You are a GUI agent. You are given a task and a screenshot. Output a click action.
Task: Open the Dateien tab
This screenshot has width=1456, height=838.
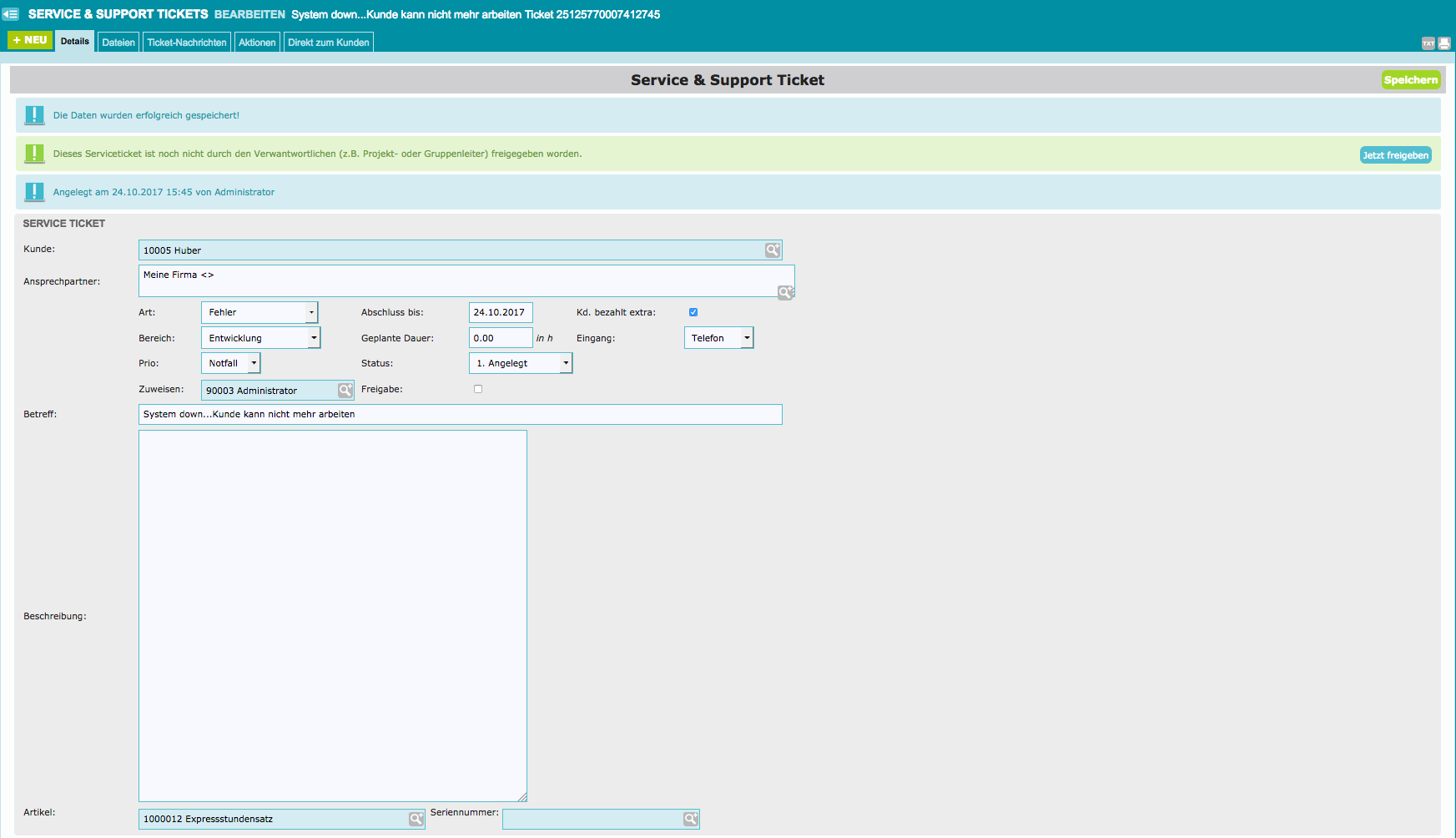pyautogui.click(x=118, y=43)
